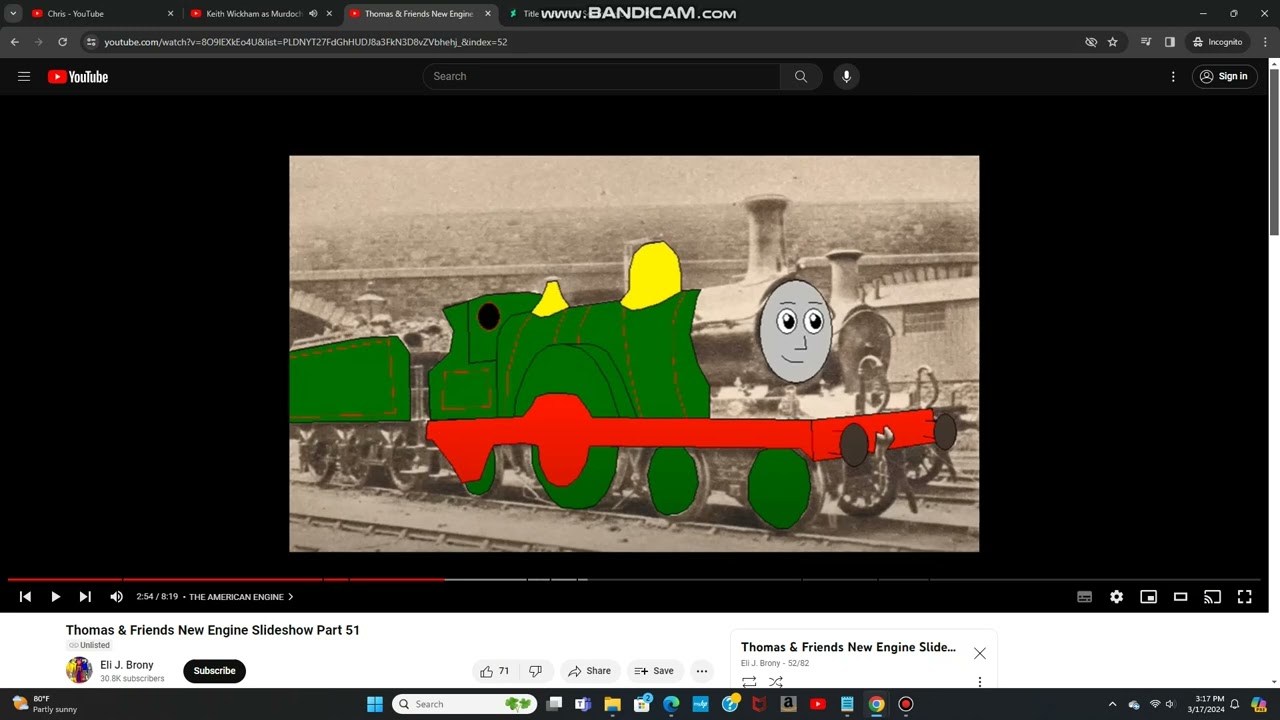Click the search magnifier button

point(801,77)
